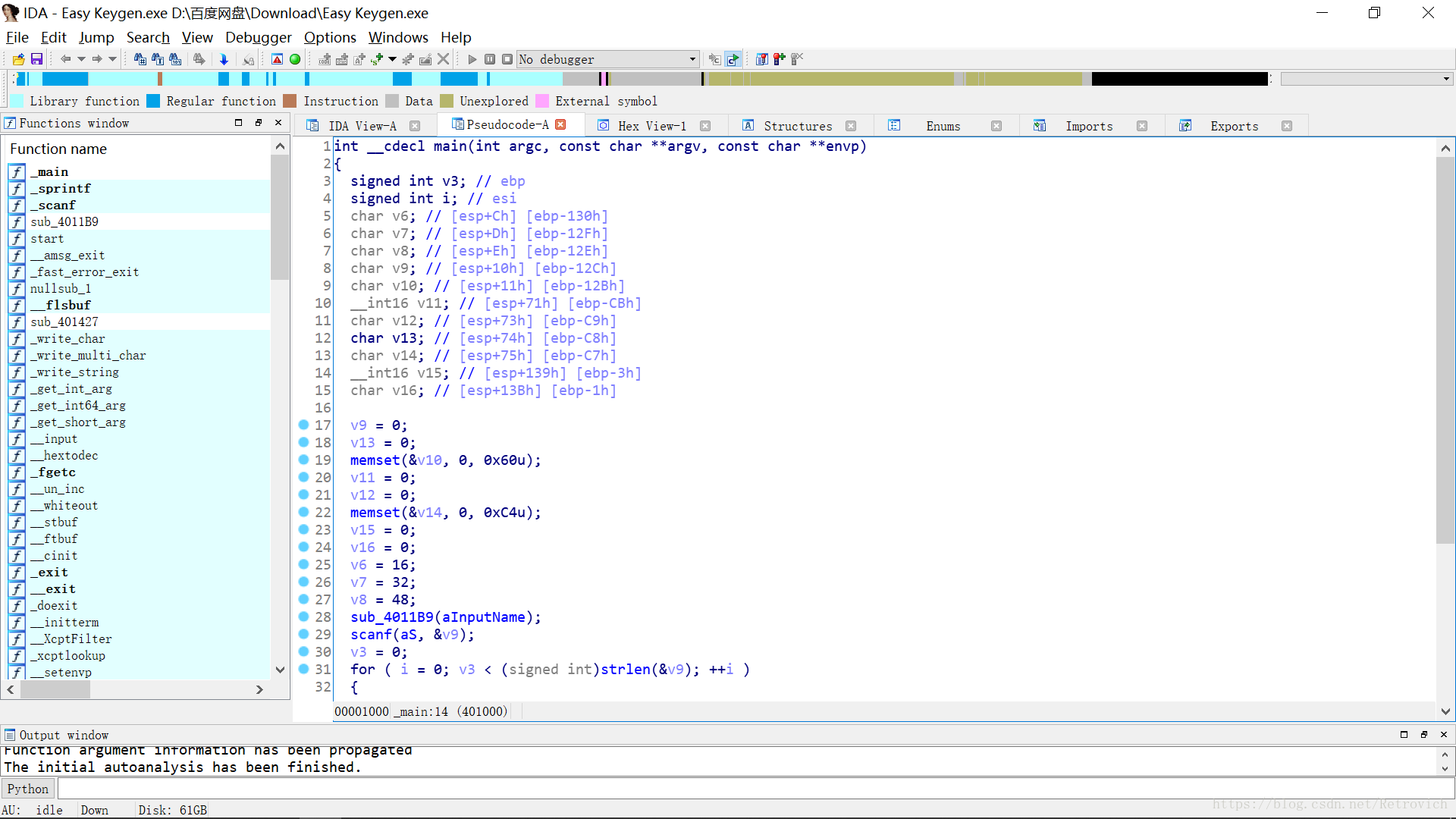Click the pause process button
This screenshot has height=819, width=1456.
(490, 59)
